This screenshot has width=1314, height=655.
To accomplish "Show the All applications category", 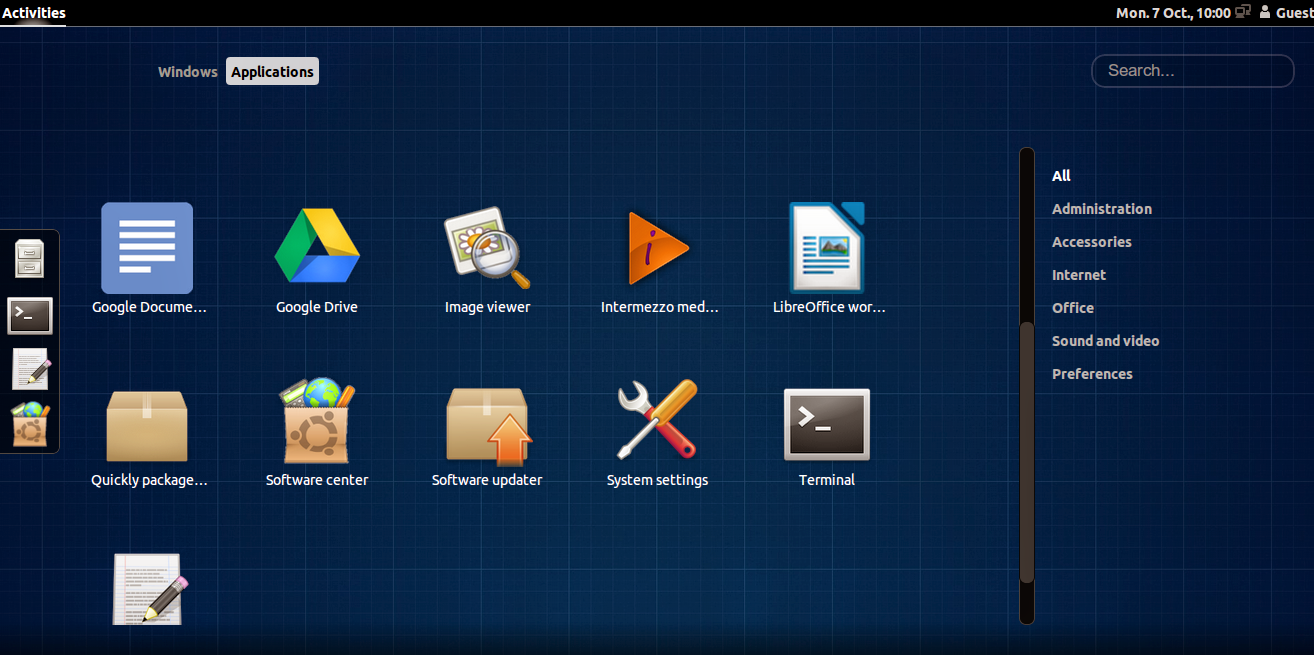I will (1061, 176).
